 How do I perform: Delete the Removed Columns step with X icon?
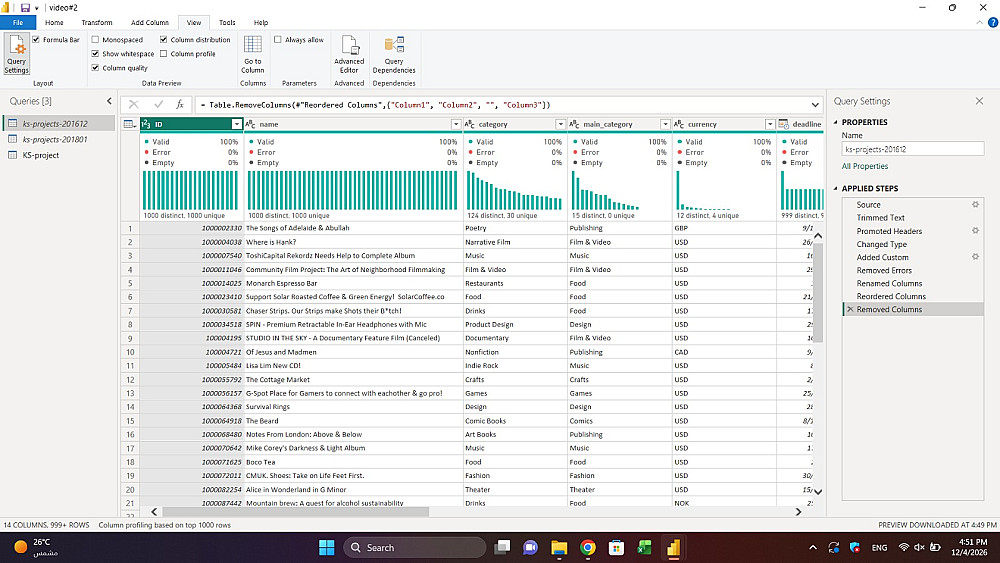(850, 310)
